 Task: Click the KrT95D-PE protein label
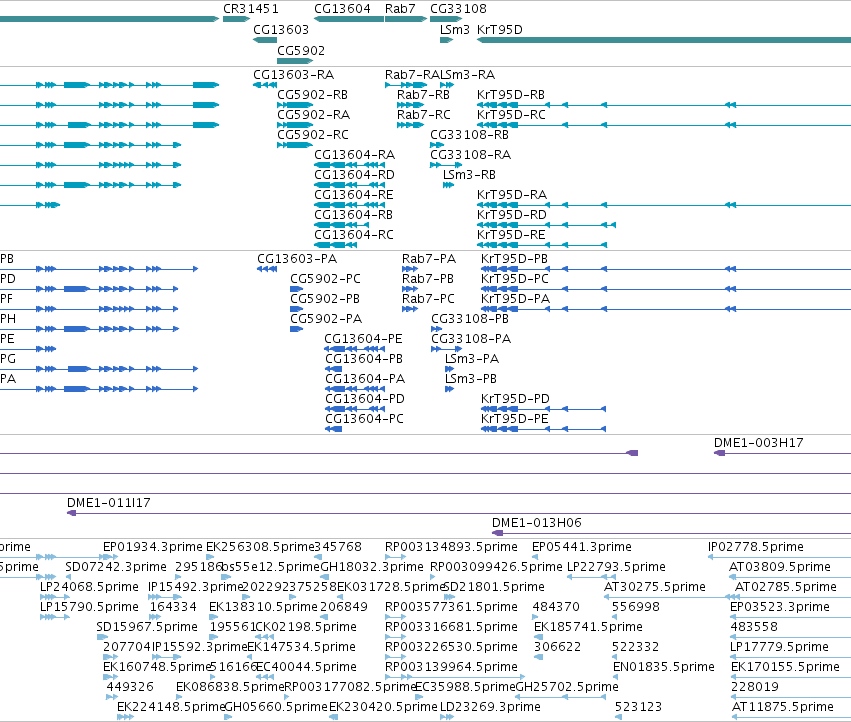tap(515, 419)
